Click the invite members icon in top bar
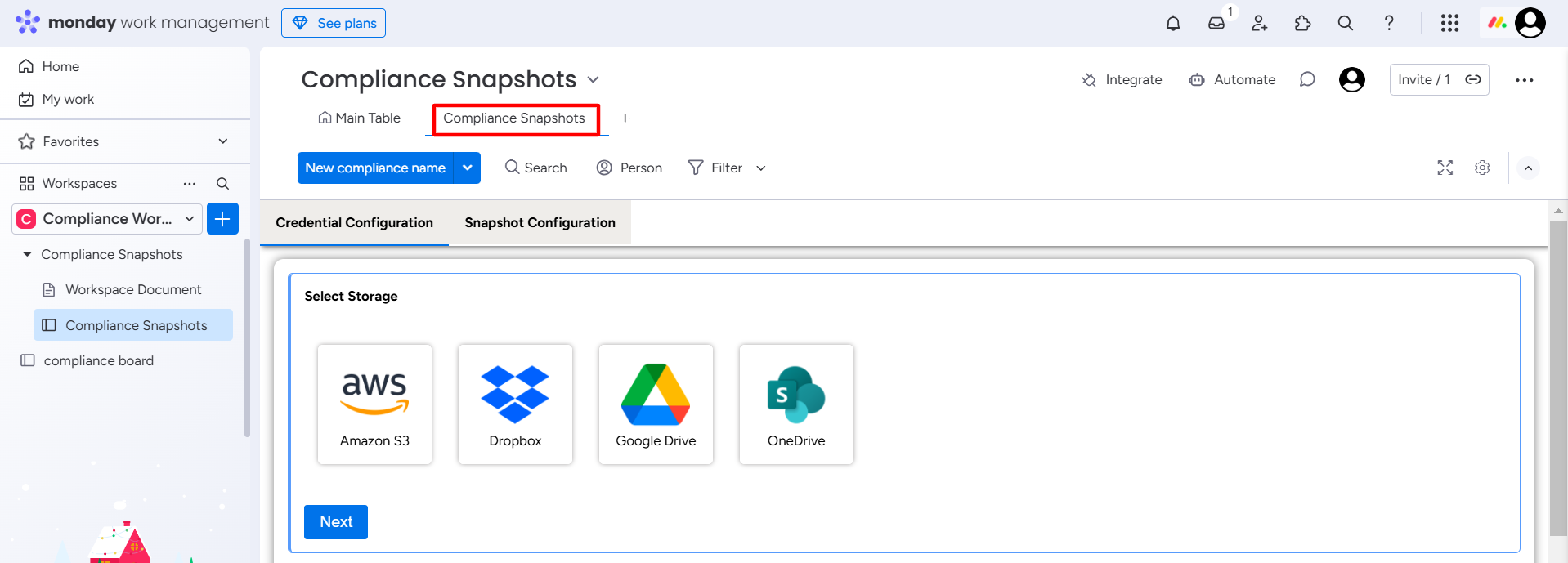This screenshot has width=1568, height=563. click(1260, 23)
